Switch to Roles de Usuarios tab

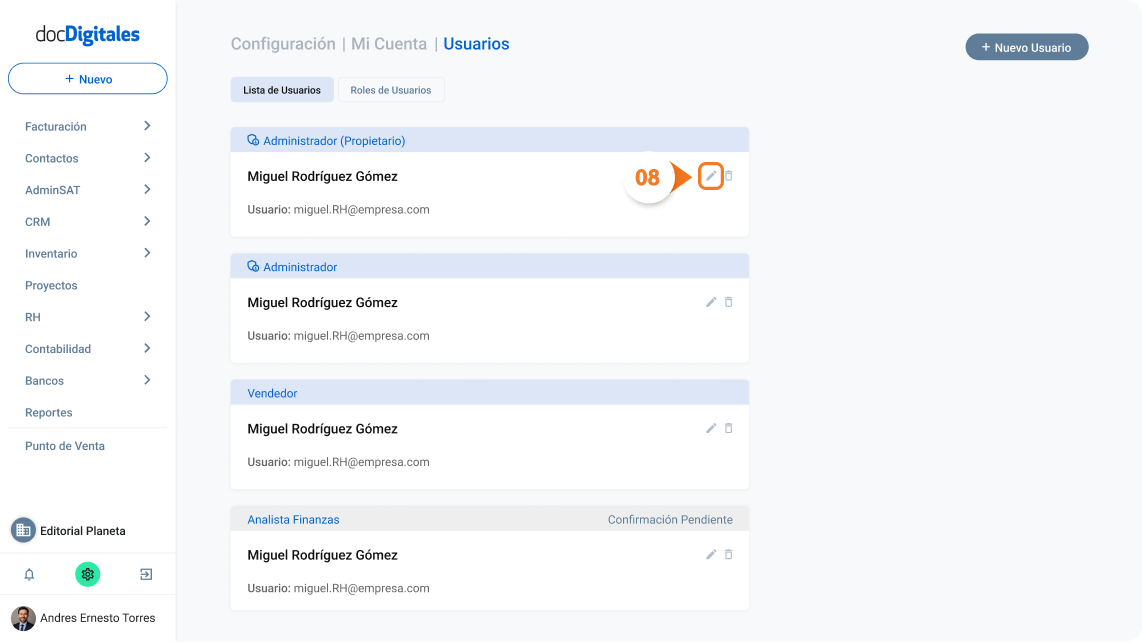pyautogui.click(x=391, y=90)
